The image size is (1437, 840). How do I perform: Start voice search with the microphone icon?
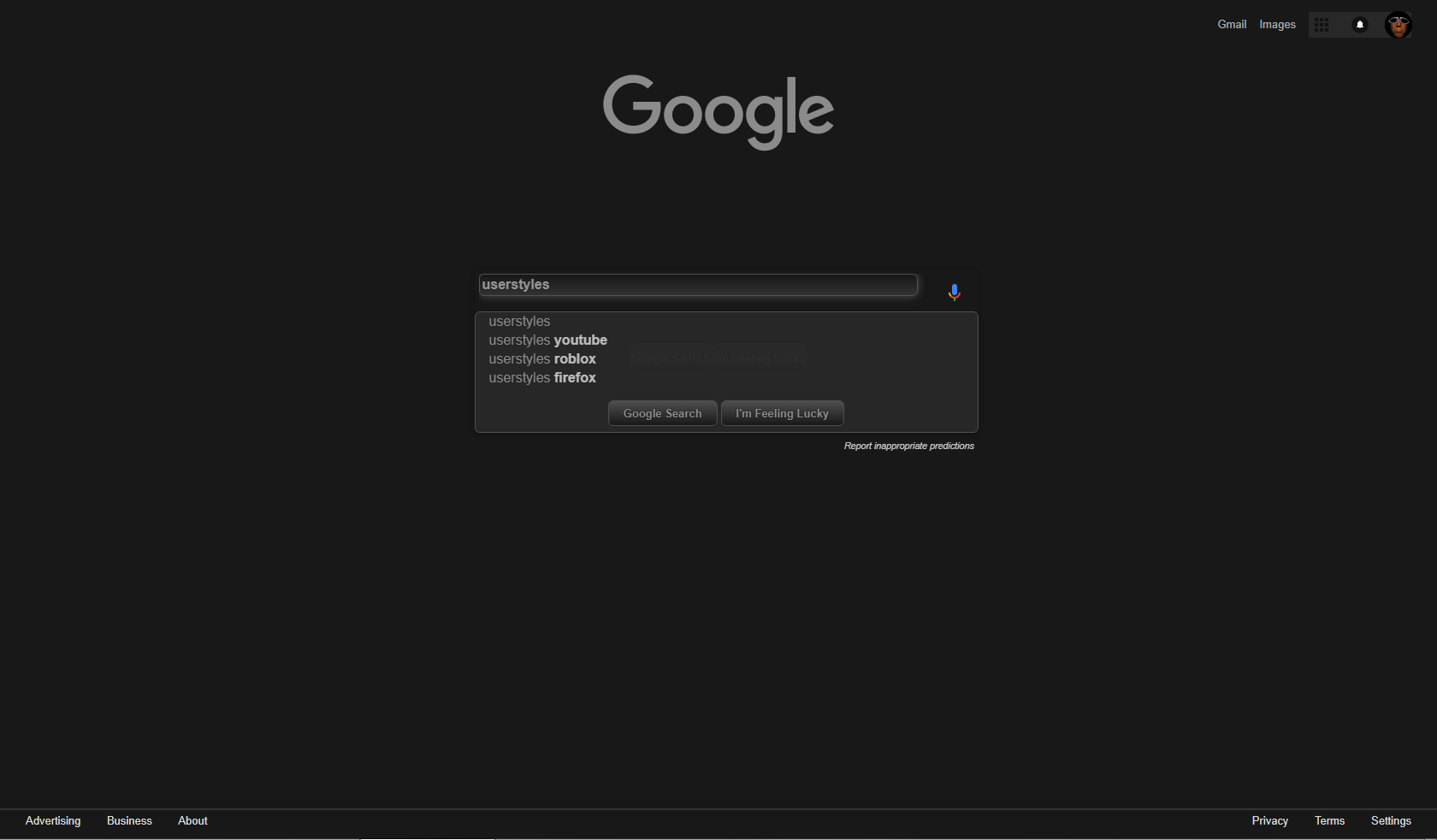(x=955, y=293)
